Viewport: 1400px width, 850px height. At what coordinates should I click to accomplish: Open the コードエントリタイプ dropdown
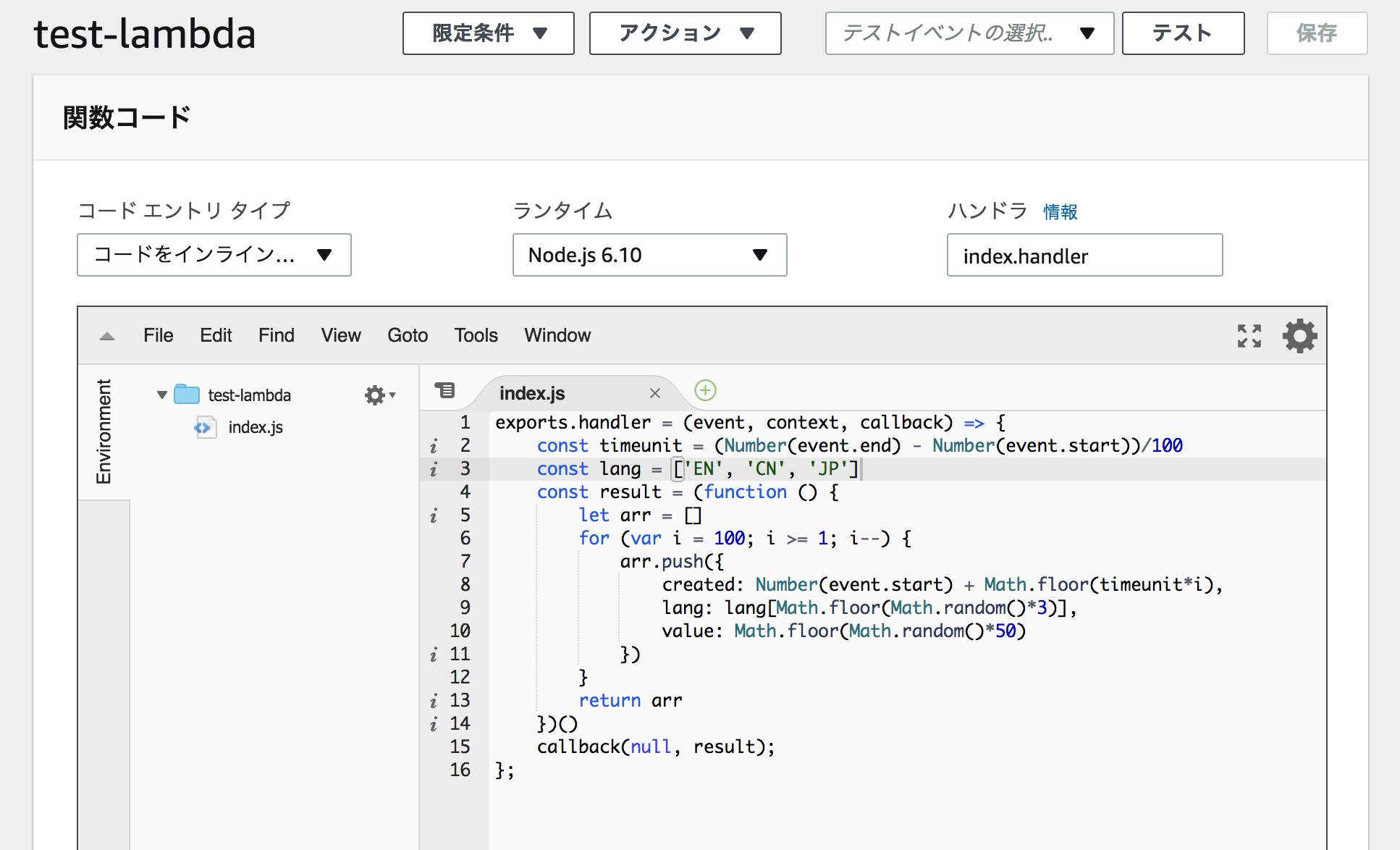coord(214,255)
